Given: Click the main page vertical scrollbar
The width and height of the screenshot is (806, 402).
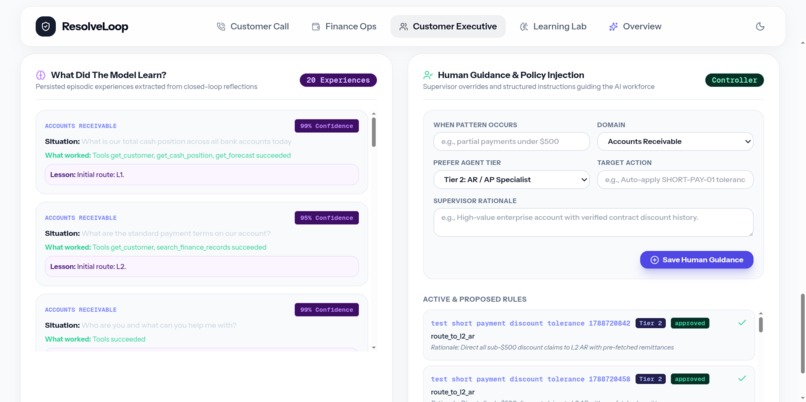Looking at the screenshot, I should [803, 333].
